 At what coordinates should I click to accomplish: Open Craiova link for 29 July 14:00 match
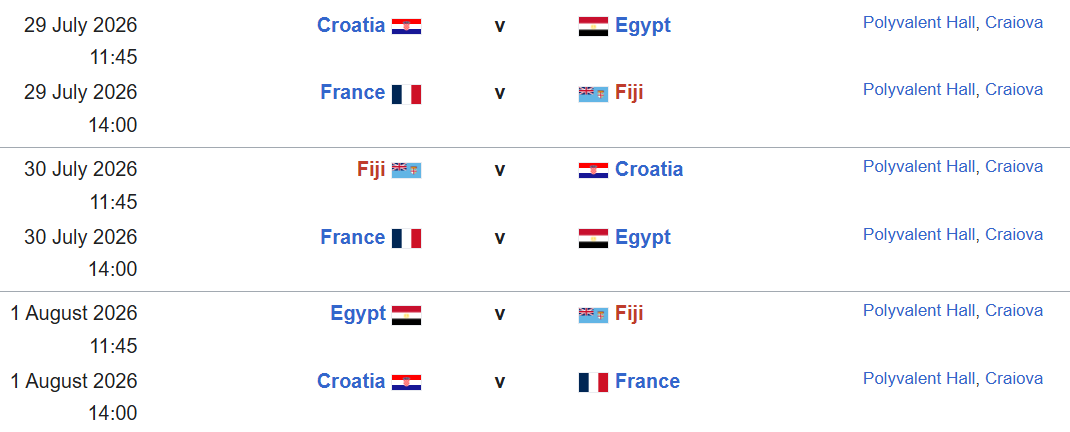tap(1014, 89)
